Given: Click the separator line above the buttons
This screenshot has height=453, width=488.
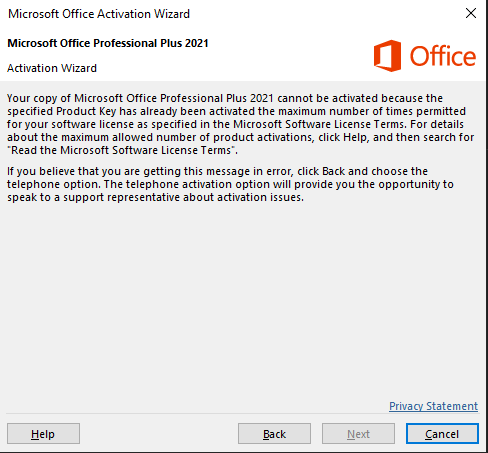Looking at the screenshot, I should point(242,414).
